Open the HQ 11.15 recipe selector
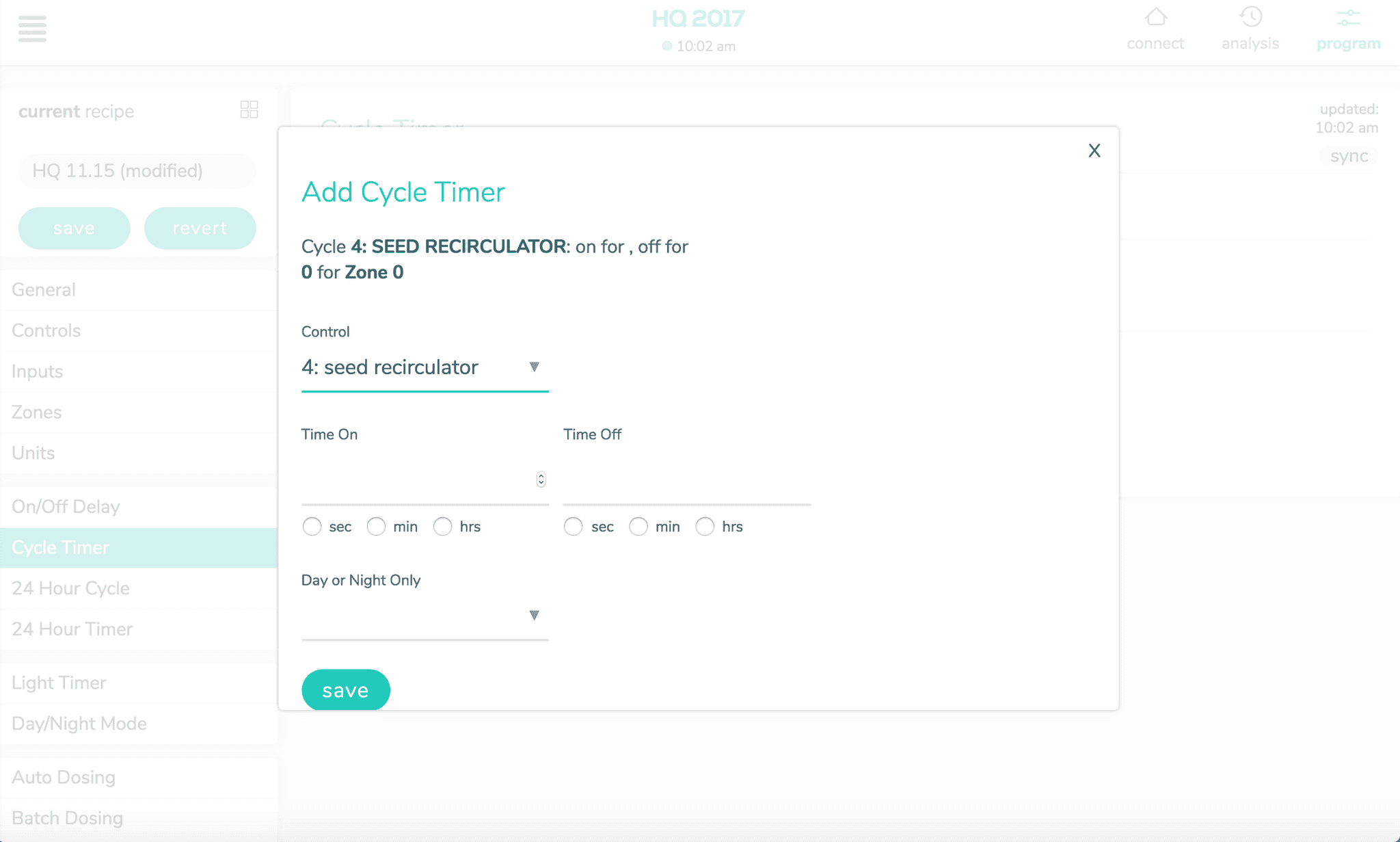1400x842 pixels. 137,171
